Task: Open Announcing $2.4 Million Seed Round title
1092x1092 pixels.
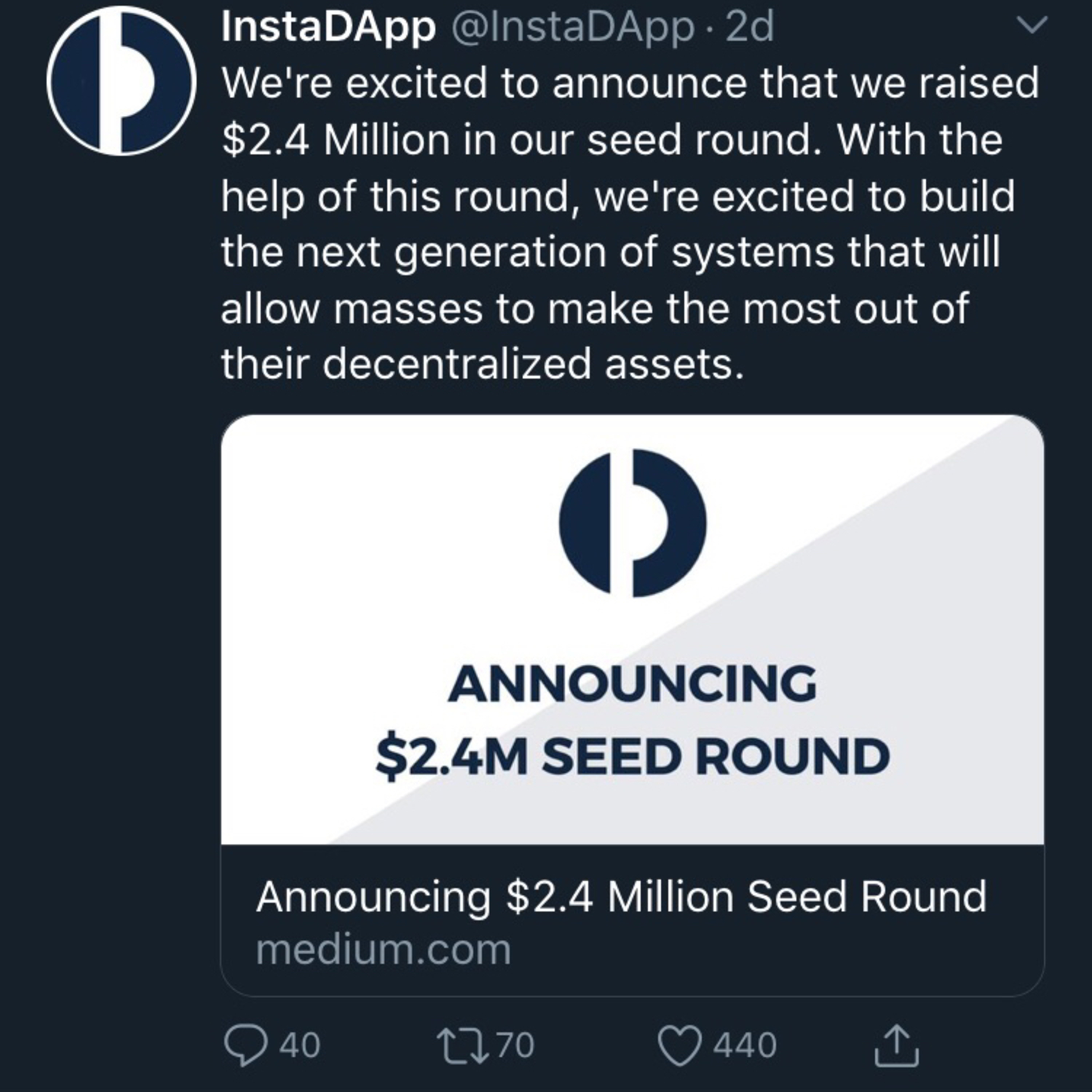Action: pyautogui.click(x=621, y=897)
